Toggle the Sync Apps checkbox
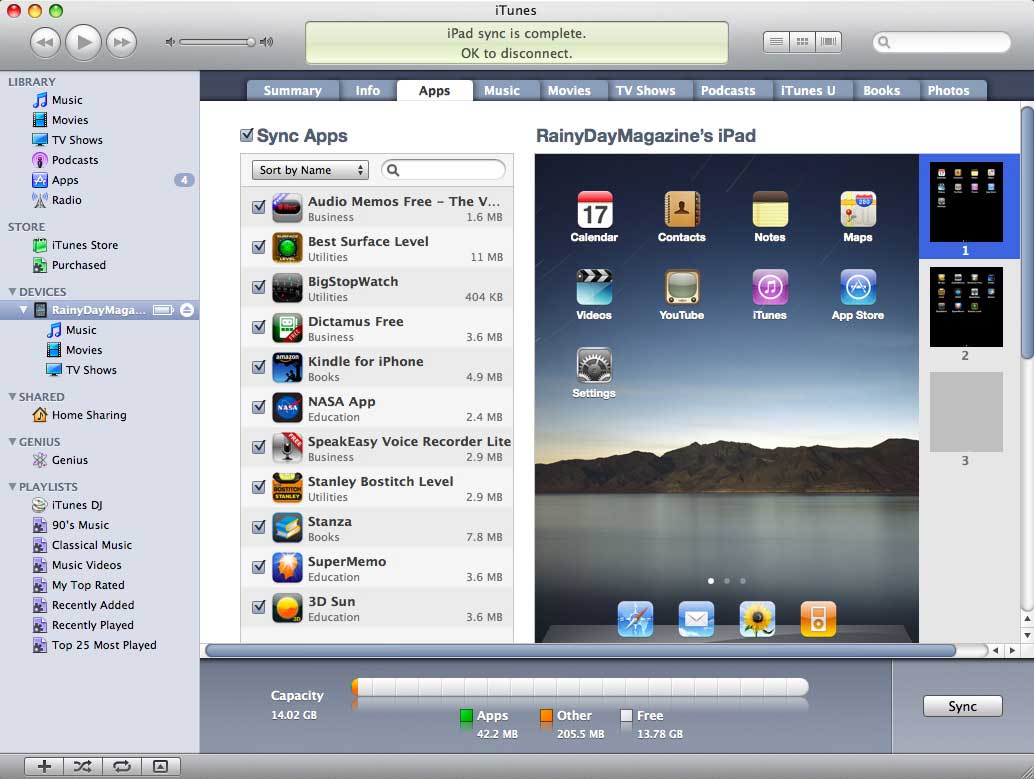Viewport: 1034px width, 779px height. [x=247, y=135]
